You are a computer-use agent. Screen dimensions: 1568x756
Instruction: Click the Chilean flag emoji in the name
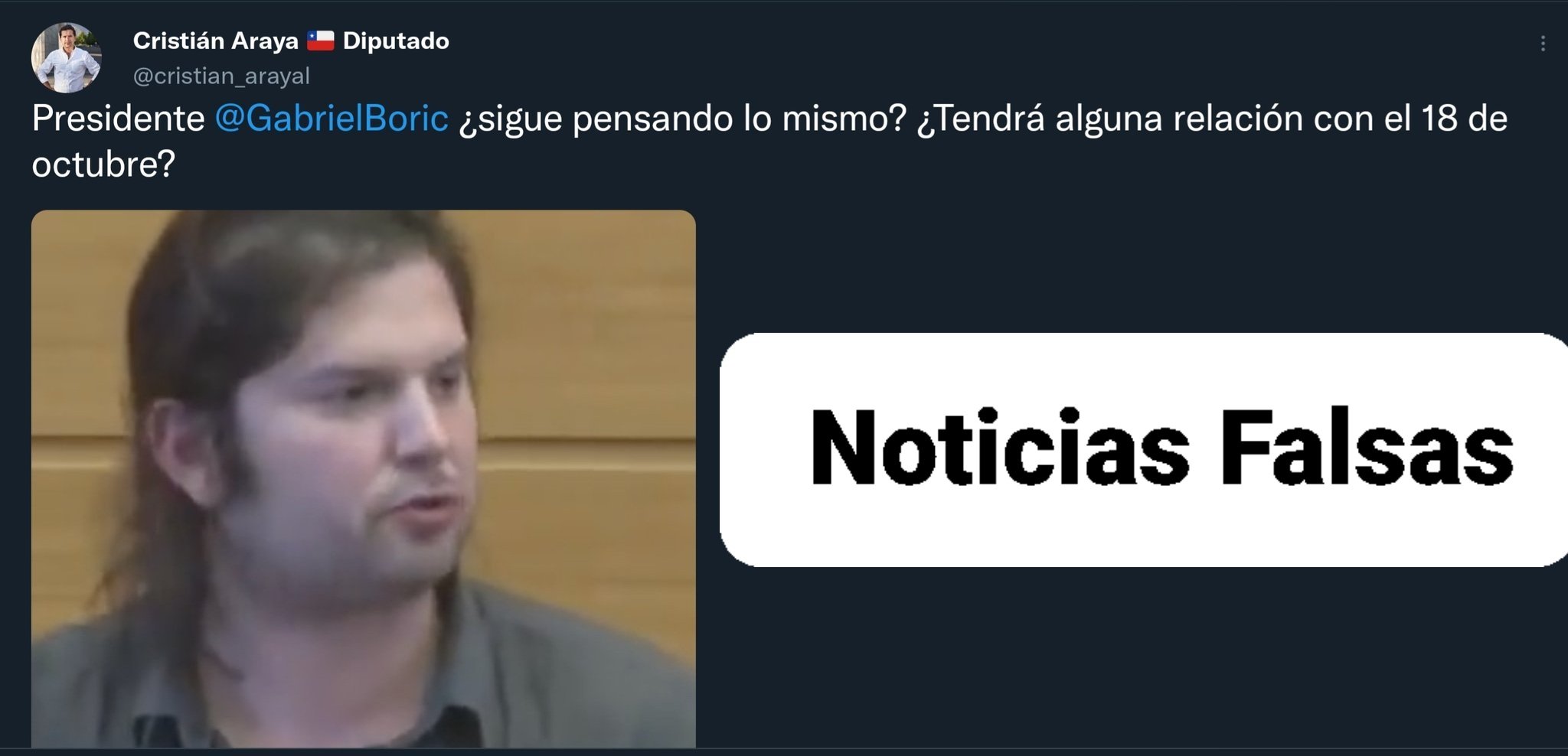[321, 41]
